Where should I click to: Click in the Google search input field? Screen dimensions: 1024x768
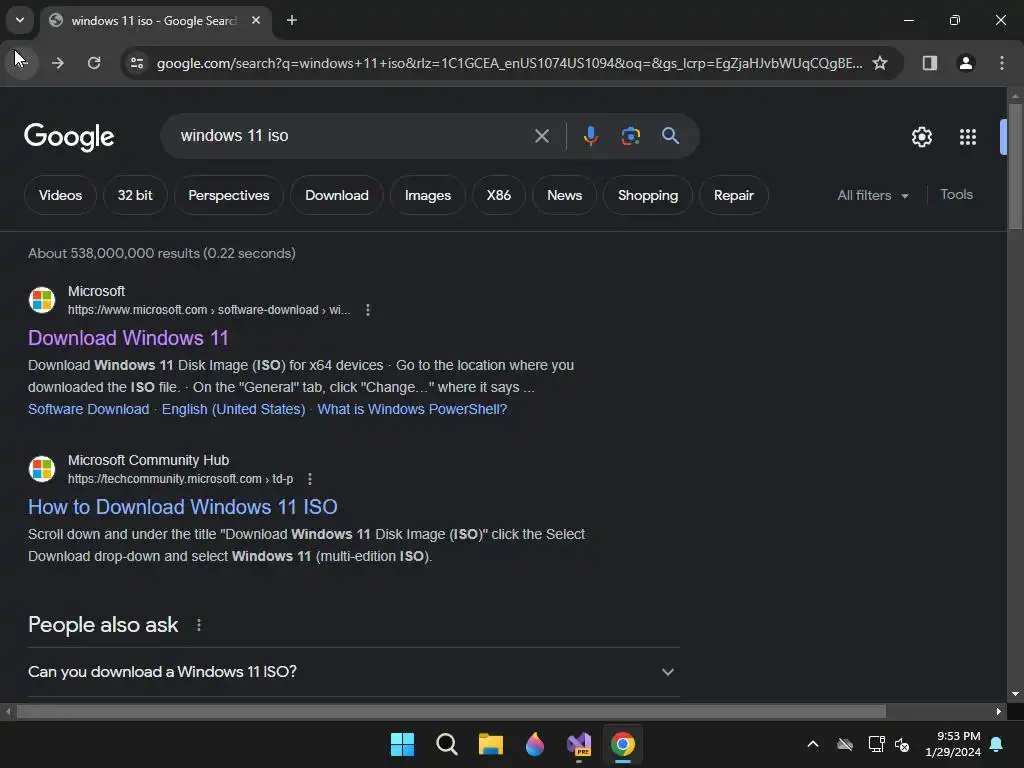(353, 136)
